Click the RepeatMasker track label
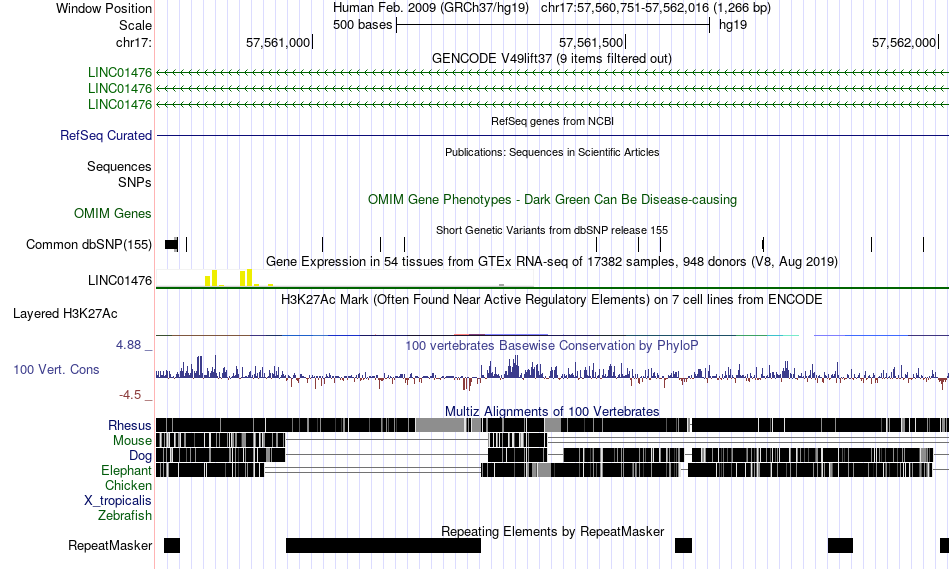 coord(110,545)
